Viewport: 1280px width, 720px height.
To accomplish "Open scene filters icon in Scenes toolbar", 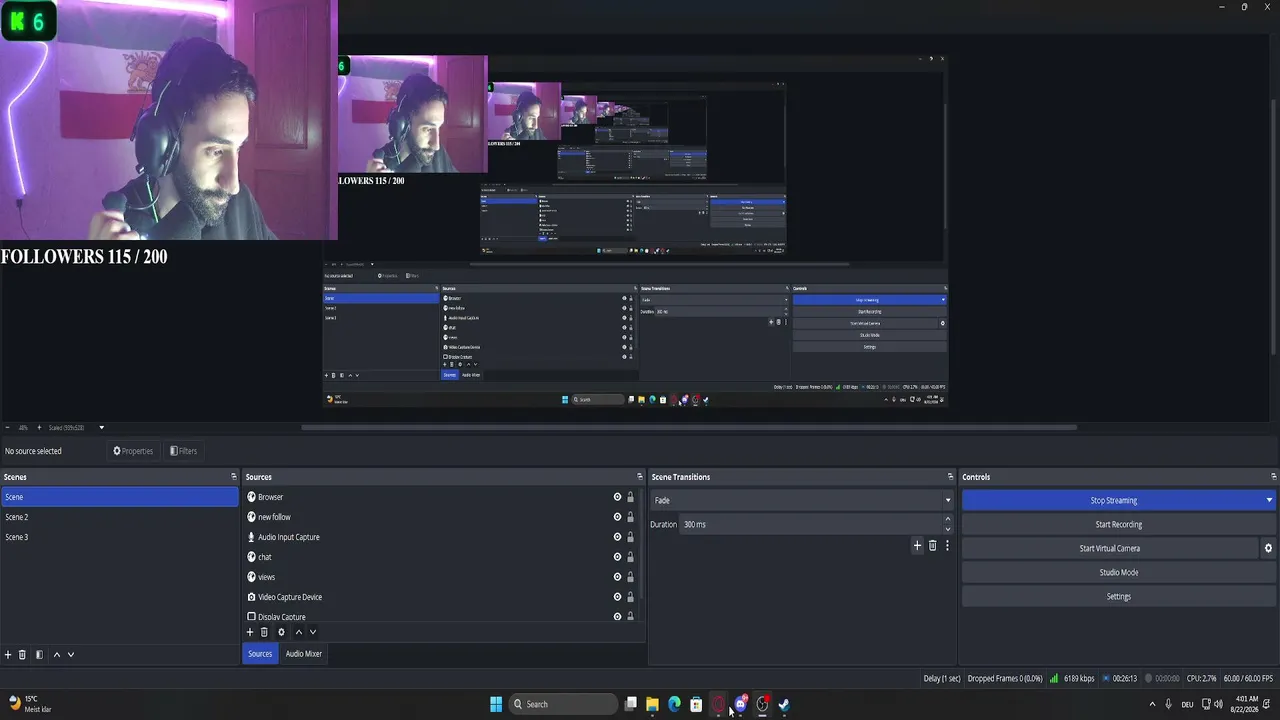I will 39,655.
